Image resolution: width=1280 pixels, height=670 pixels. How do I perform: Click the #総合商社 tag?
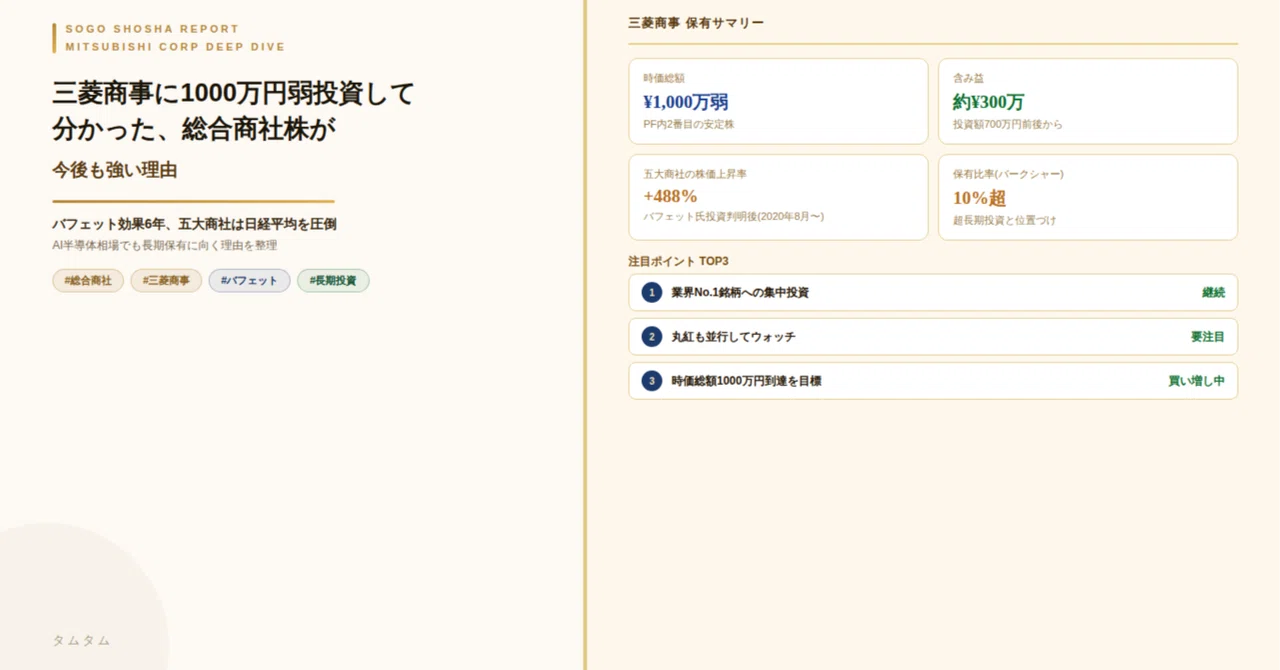tap(88, 281)
